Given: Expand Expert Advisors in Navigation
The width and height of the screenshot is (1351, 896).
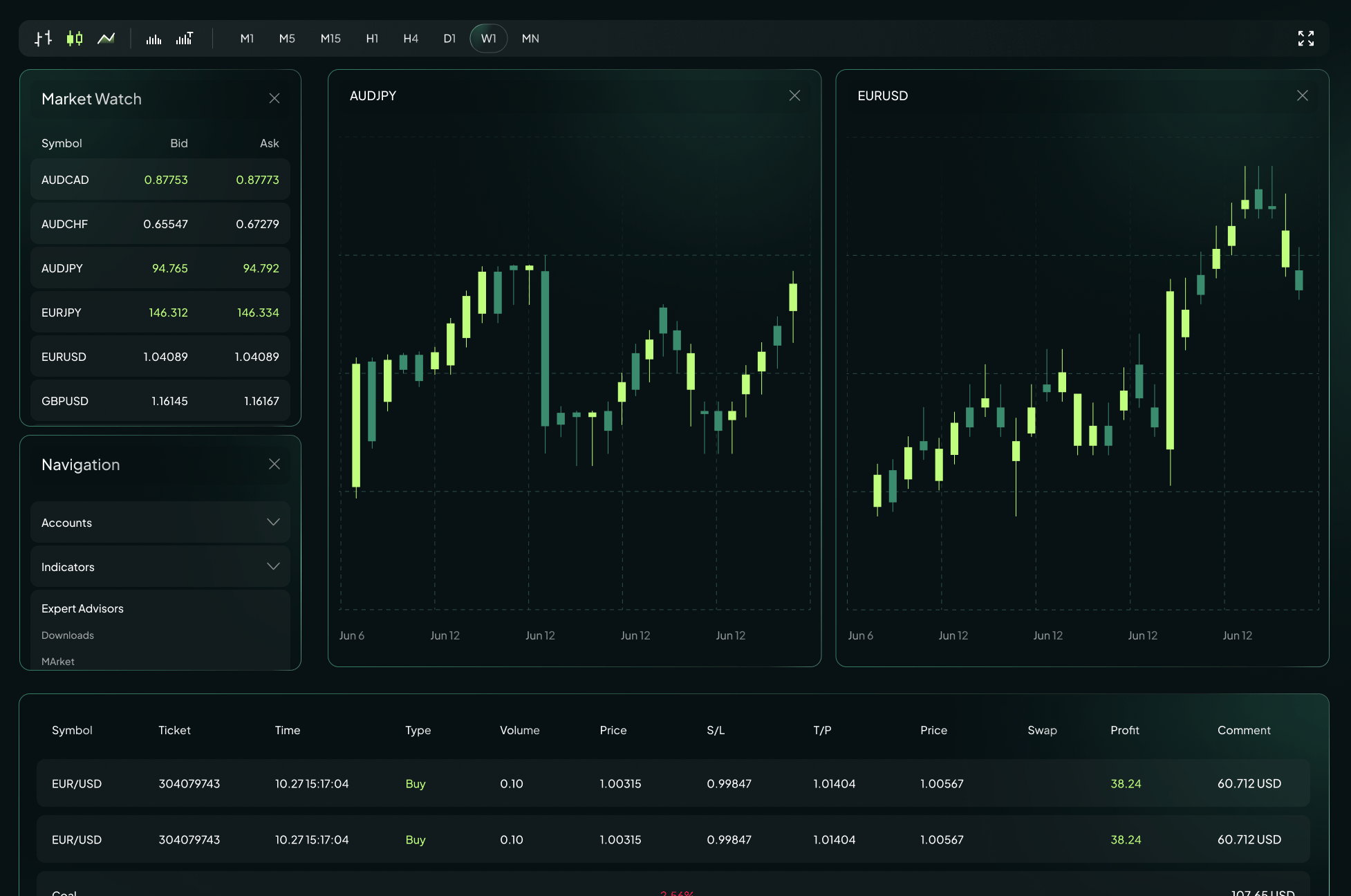Looking at the screenshot, I should [x=82, y=608].
